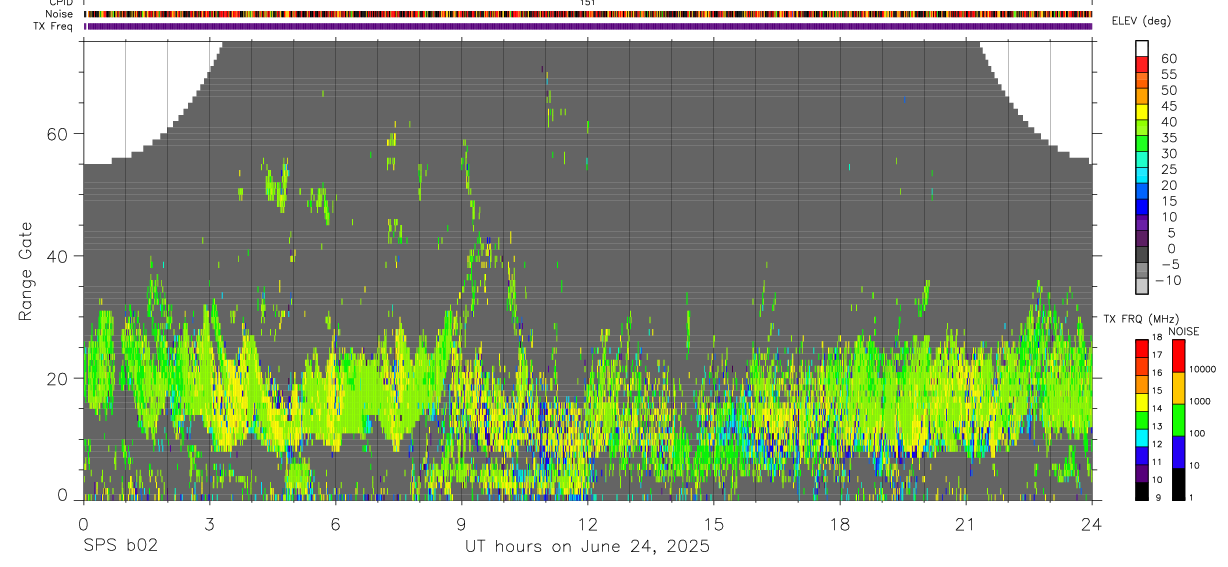Click the 'Range Gate' y-axis title
The image size is (1228, 567).
(x=26, y=272)
